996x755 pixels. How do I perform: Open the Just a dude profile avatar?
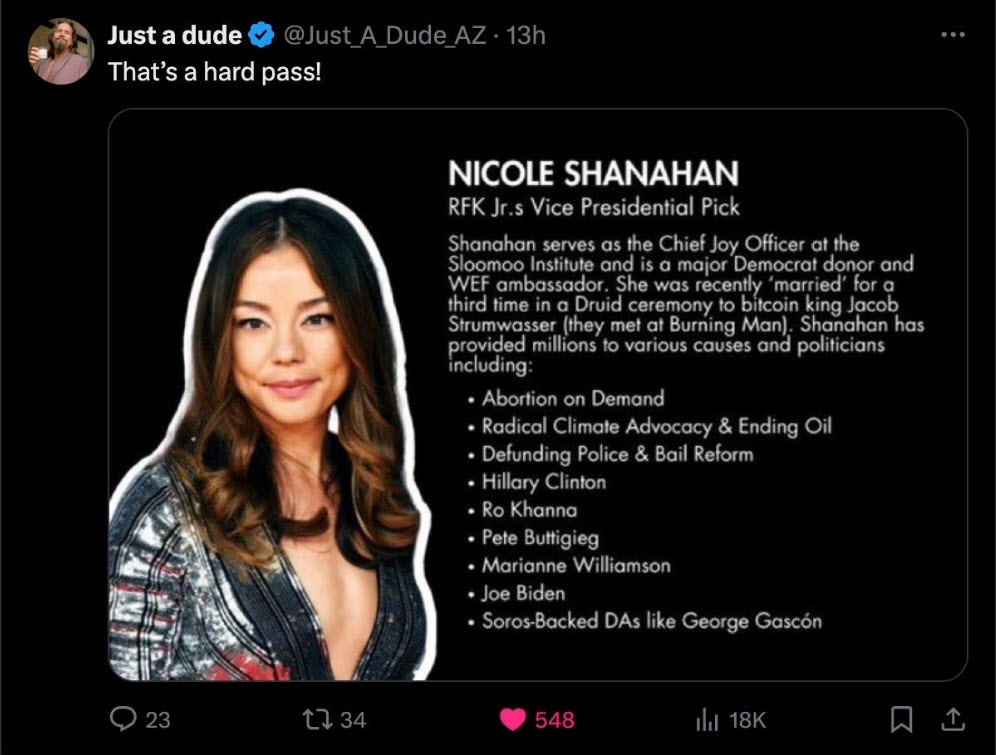pos(60,51)
